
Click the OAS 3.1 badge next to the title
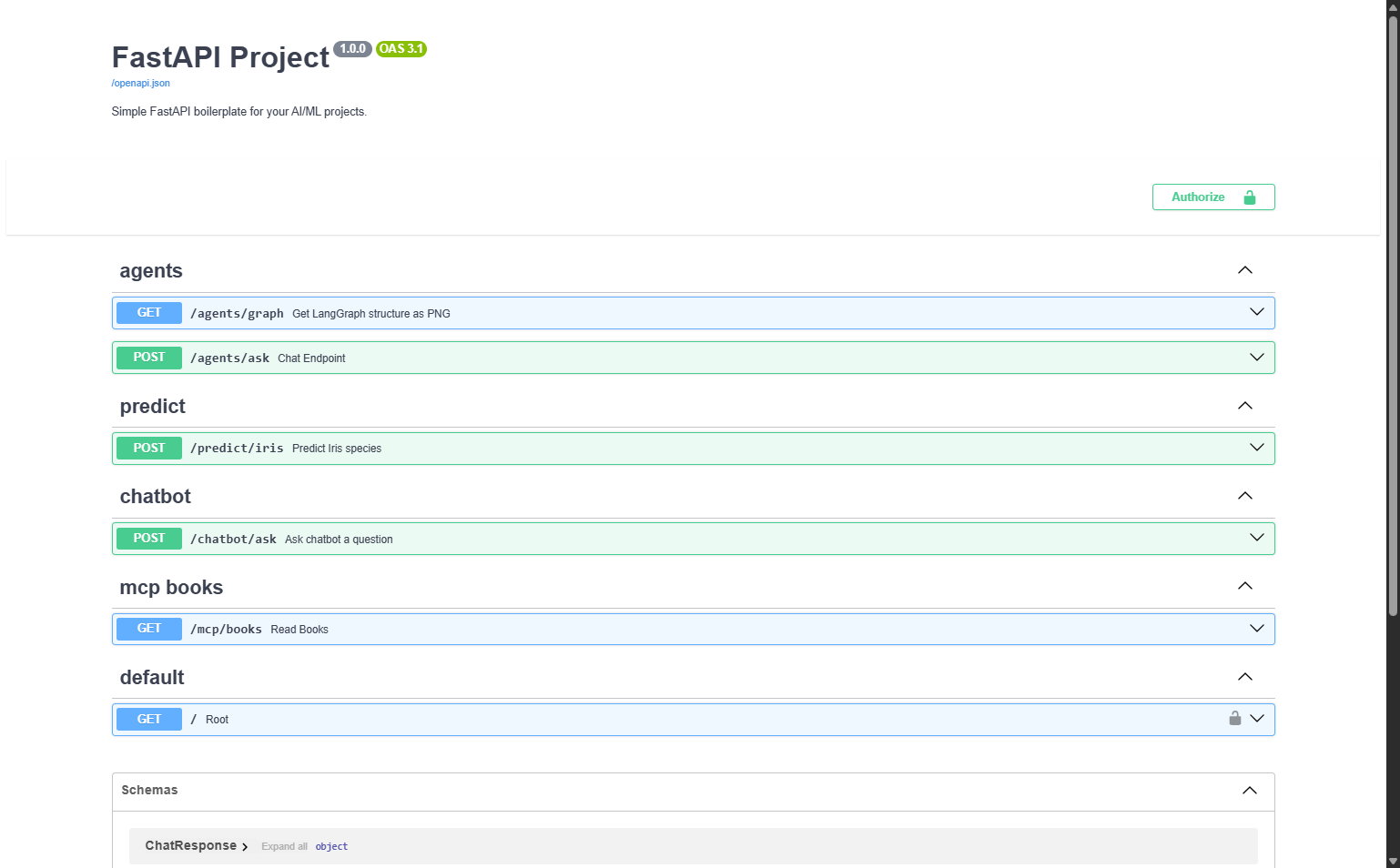[401, 48]
